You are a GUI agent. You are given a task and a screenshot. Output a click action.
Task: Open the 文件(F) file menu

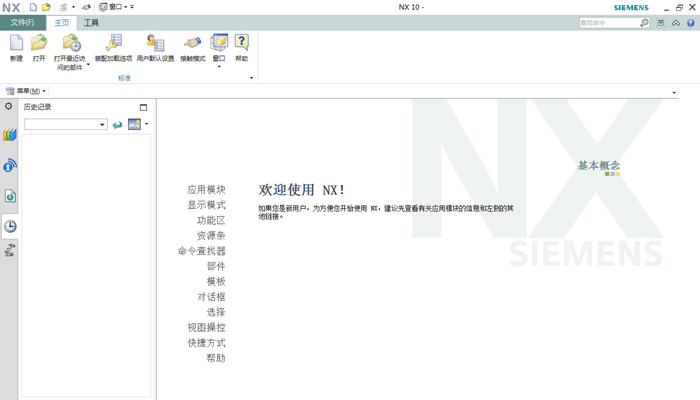[22, 23]
